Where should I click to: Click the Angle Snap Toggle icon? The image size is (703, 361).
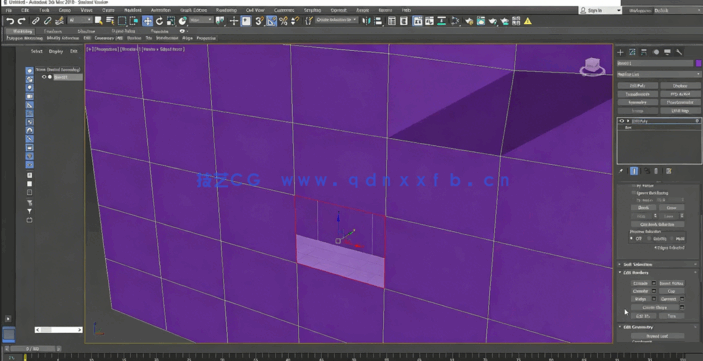(271, 21)
